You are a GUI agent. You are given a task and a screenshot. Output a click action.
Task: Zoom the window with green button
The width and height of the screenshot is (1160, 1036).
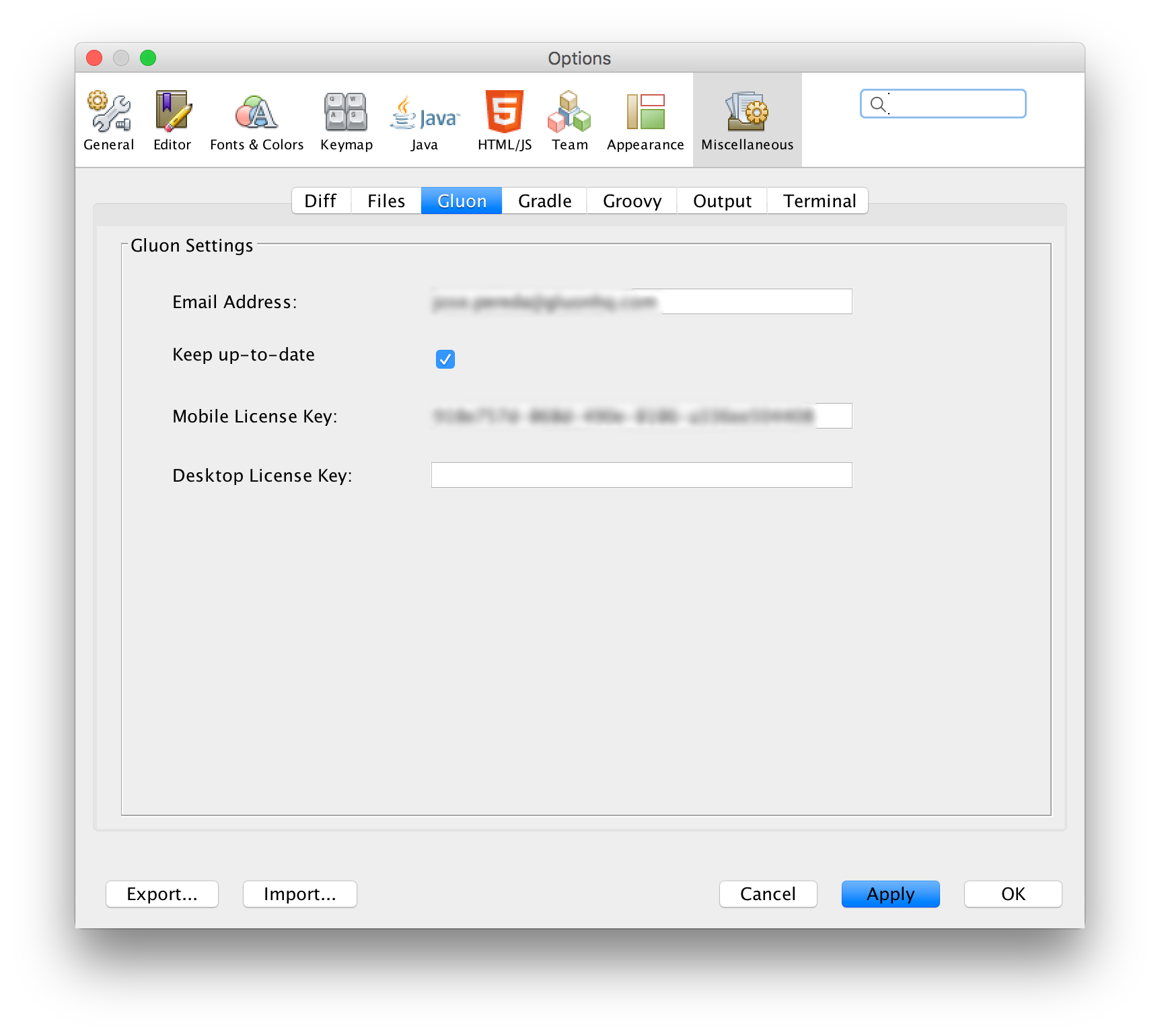(148, 58)
